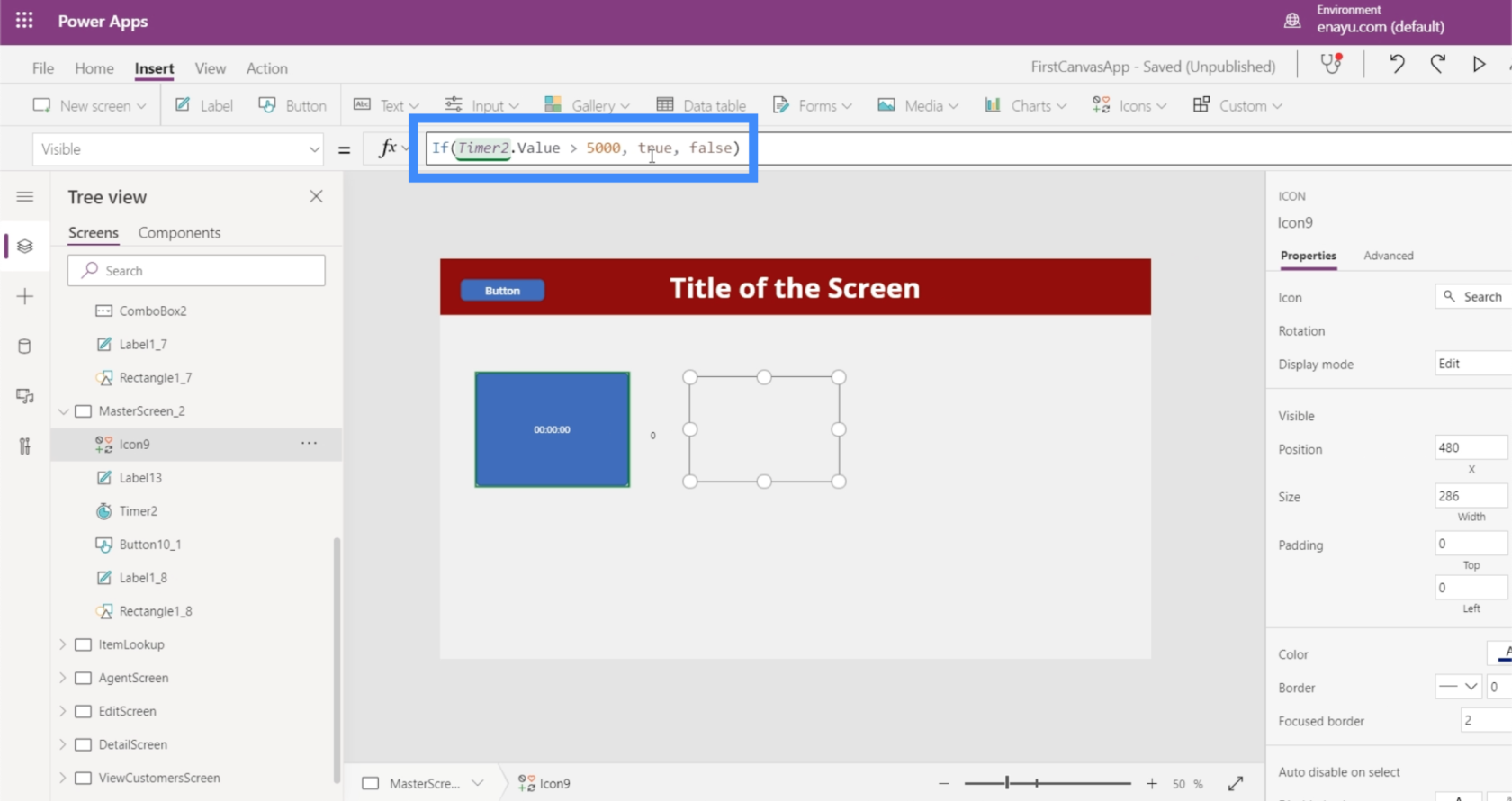Insert a Data table
This screenshot has height=801, width=1512.
point(701,105)
